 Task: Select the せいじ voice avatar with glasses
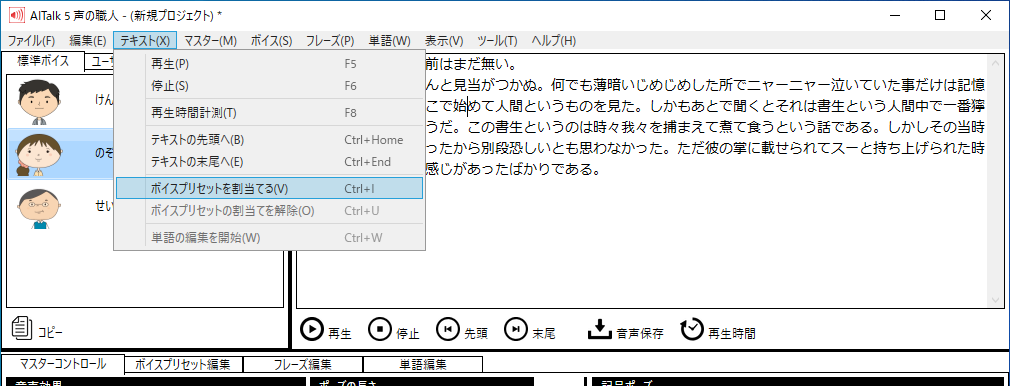[38, 209]
